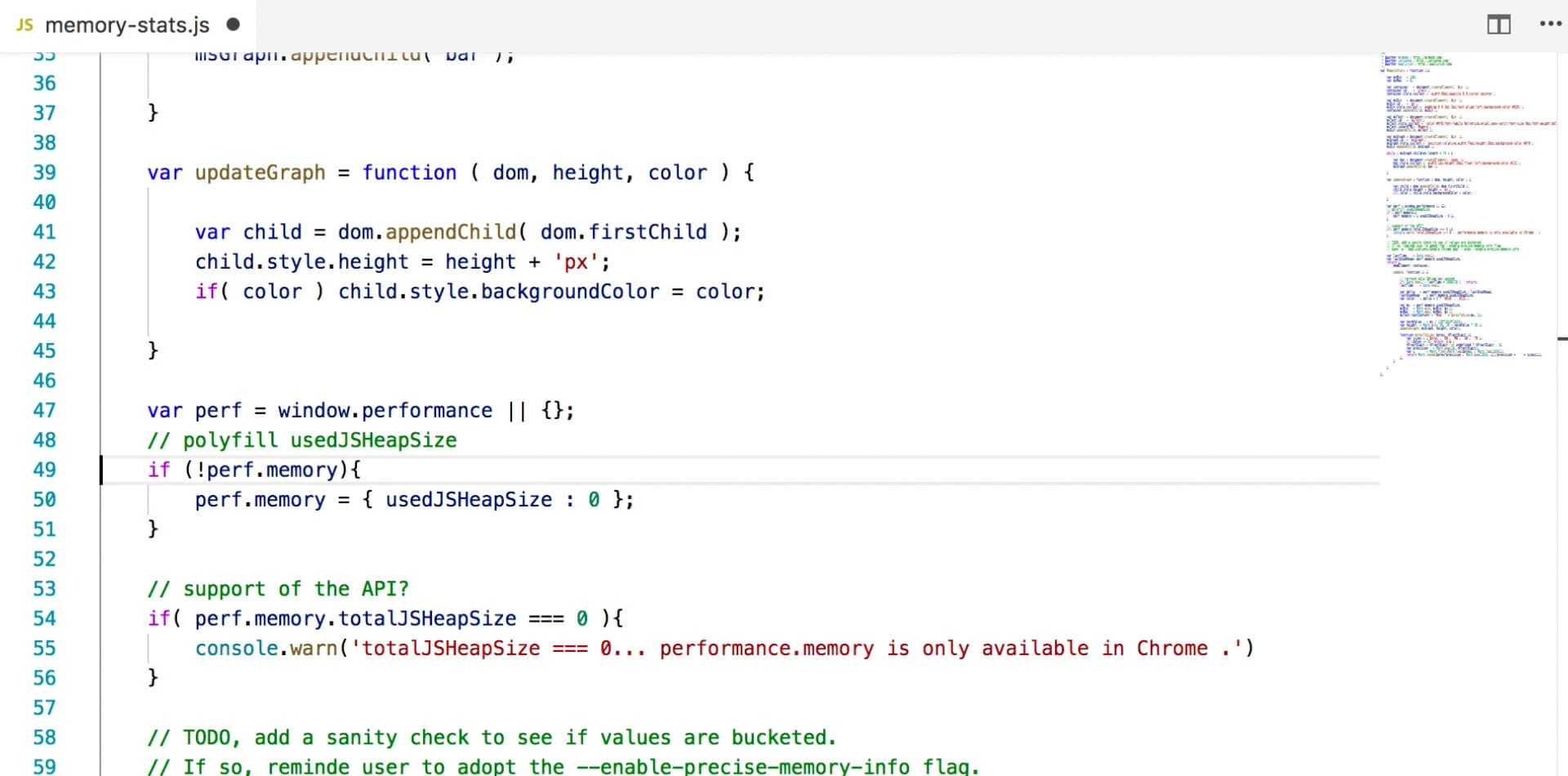The image size is (1568, 776).
Task: Click line number 45 in the gutter
Action: pyautogui.click(x=45, y=350)
